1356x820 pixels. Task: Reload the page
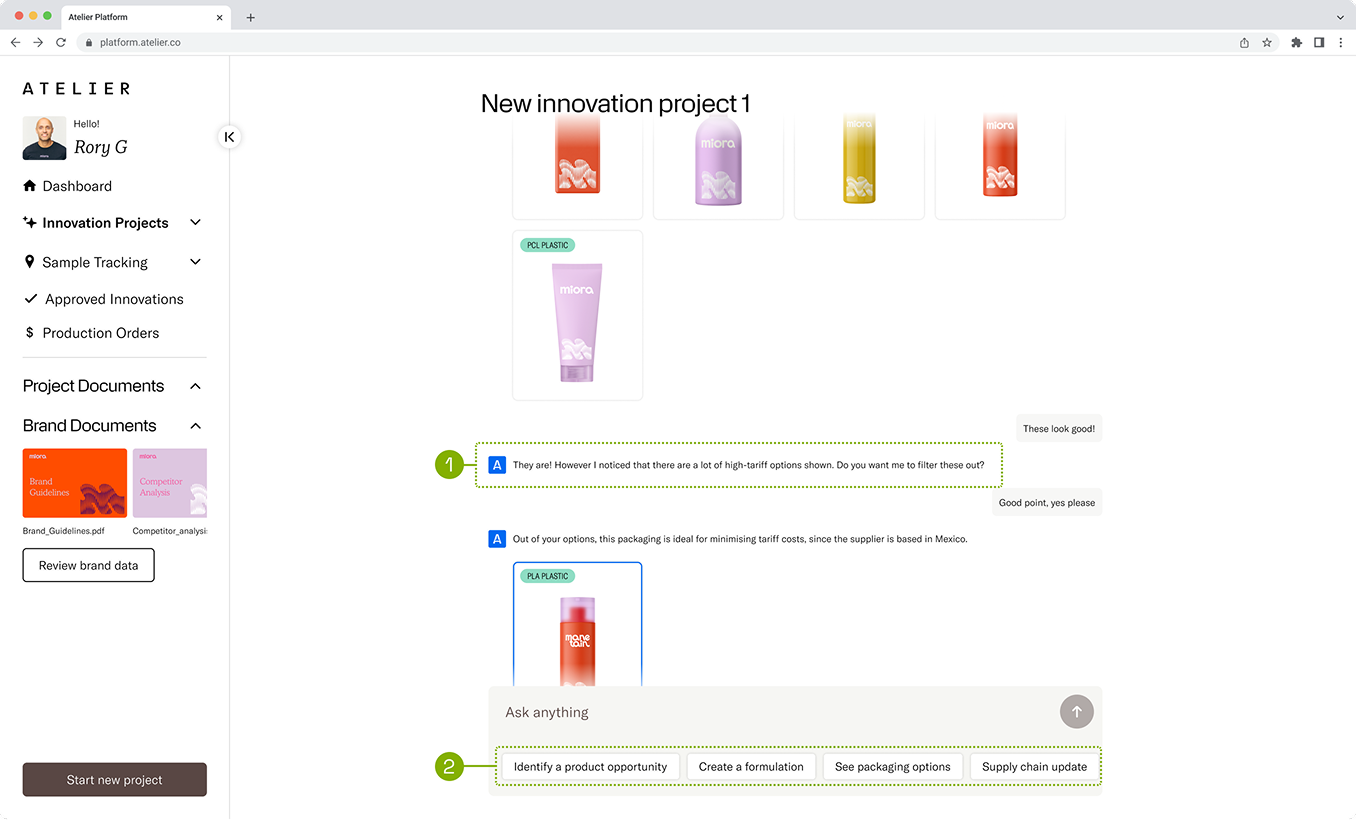(62, 42)
